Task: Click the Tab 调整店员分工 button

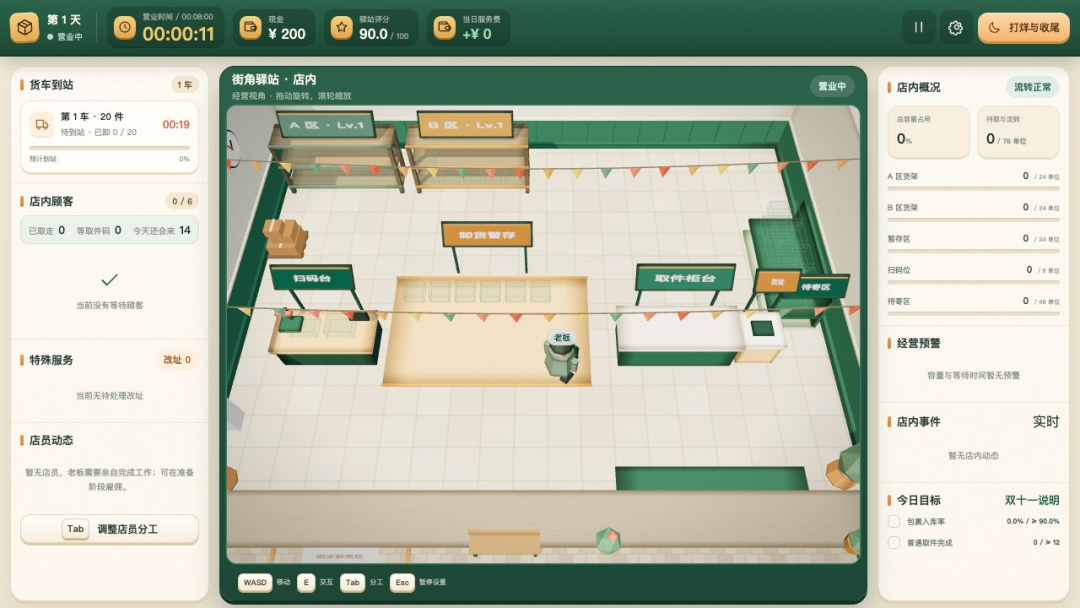Action: click(x=110, y=529)
